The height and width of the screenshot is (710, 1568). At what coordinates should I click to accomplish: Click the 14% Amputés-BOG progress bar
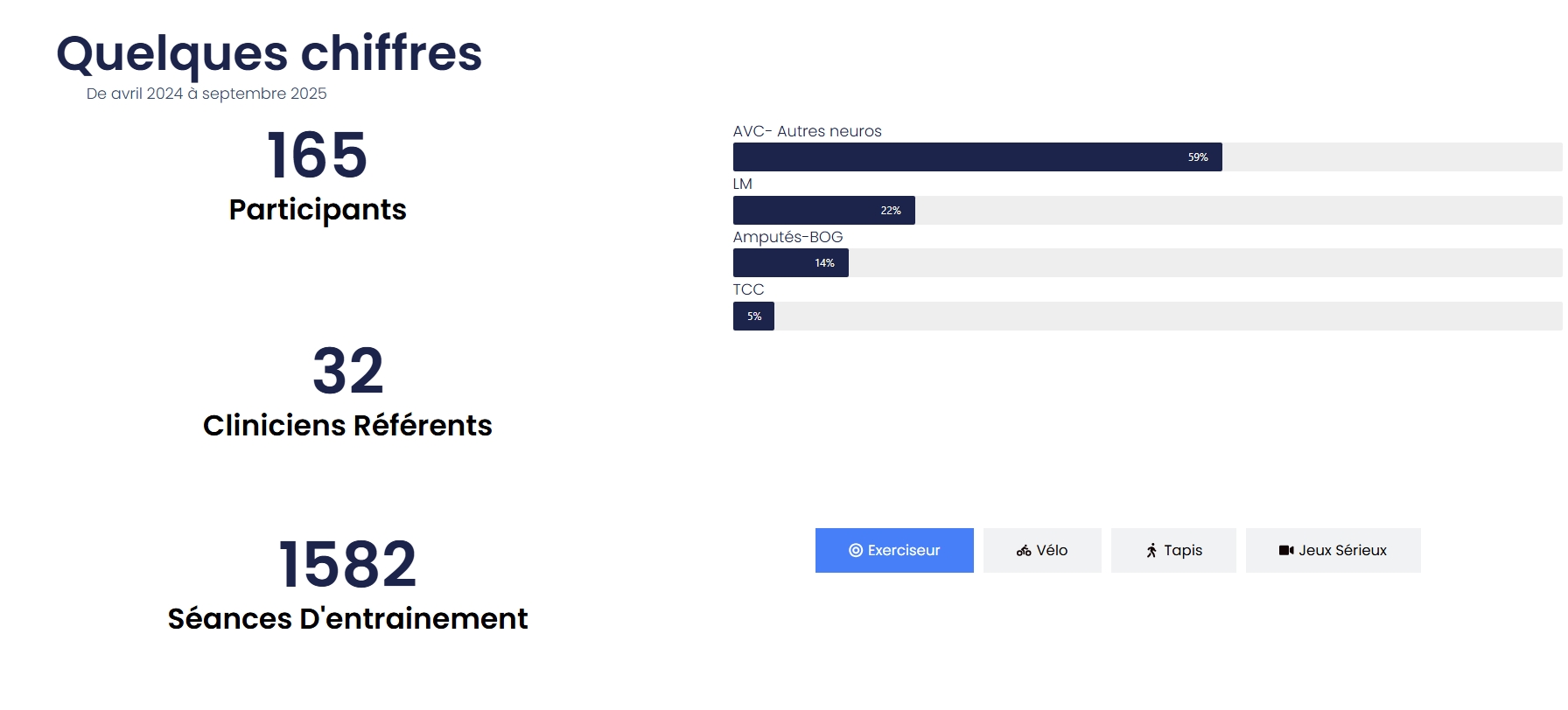790,263
